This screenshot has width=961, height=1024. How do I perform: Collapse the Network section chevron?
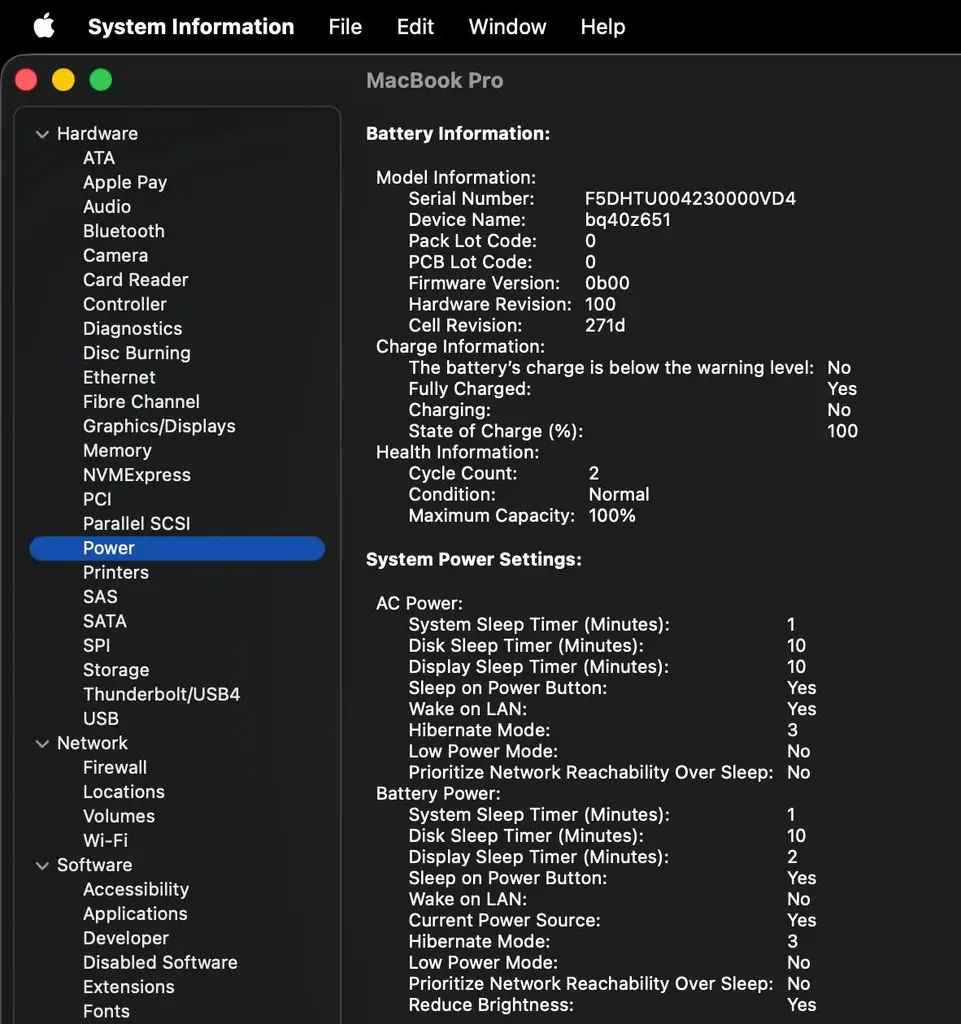point(42,744)
